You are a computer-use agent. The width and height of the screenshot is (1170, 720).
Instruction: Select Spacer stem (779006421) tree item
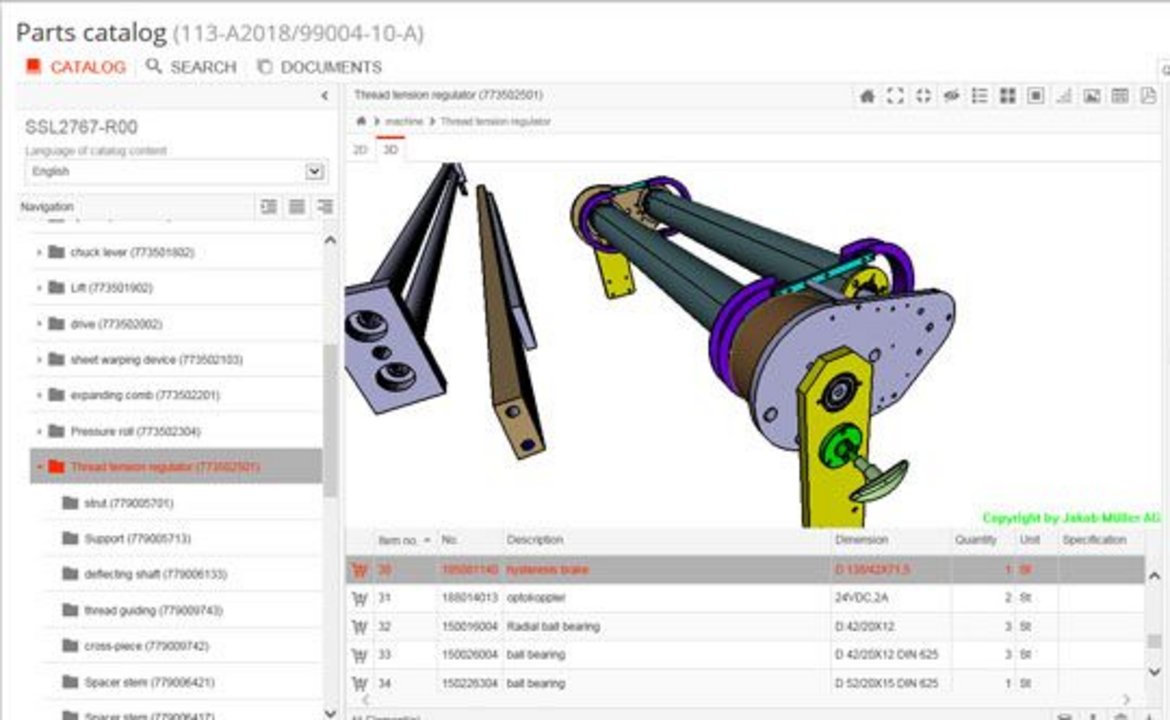click(149, 682)
